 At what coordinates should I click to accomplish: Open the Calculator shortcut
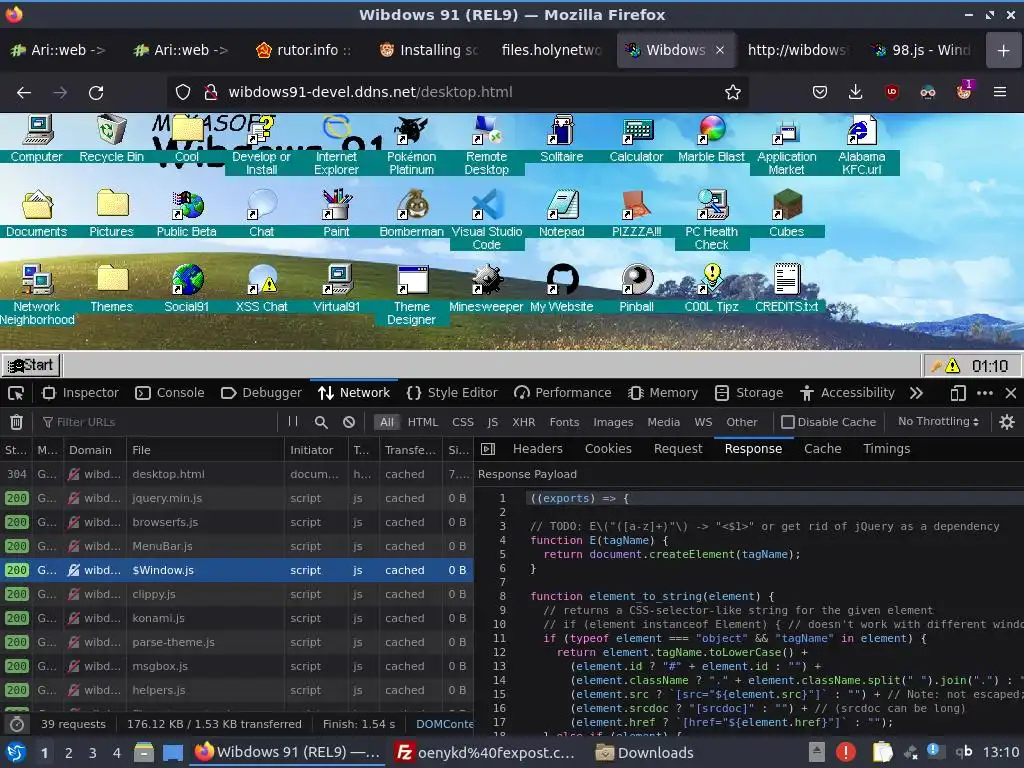[636, 138]
